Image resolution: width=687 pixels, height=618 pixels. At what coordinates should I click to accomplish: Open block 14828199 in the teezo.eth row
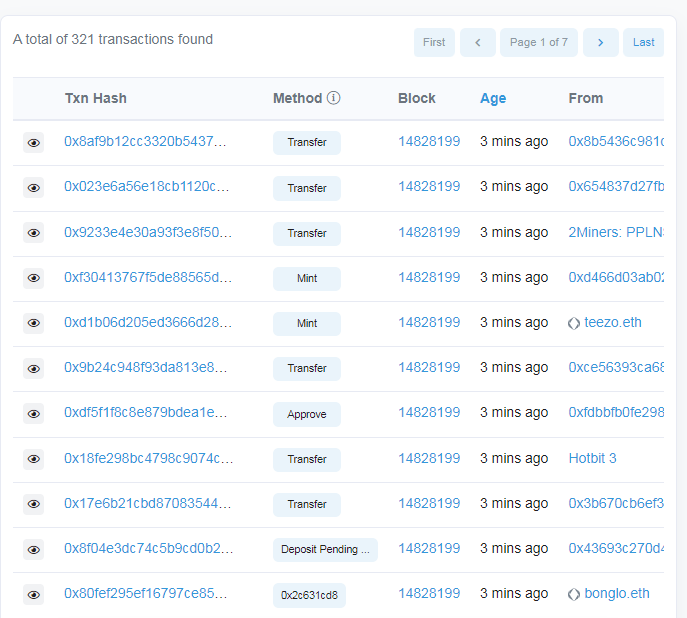(x=429, y=322)
